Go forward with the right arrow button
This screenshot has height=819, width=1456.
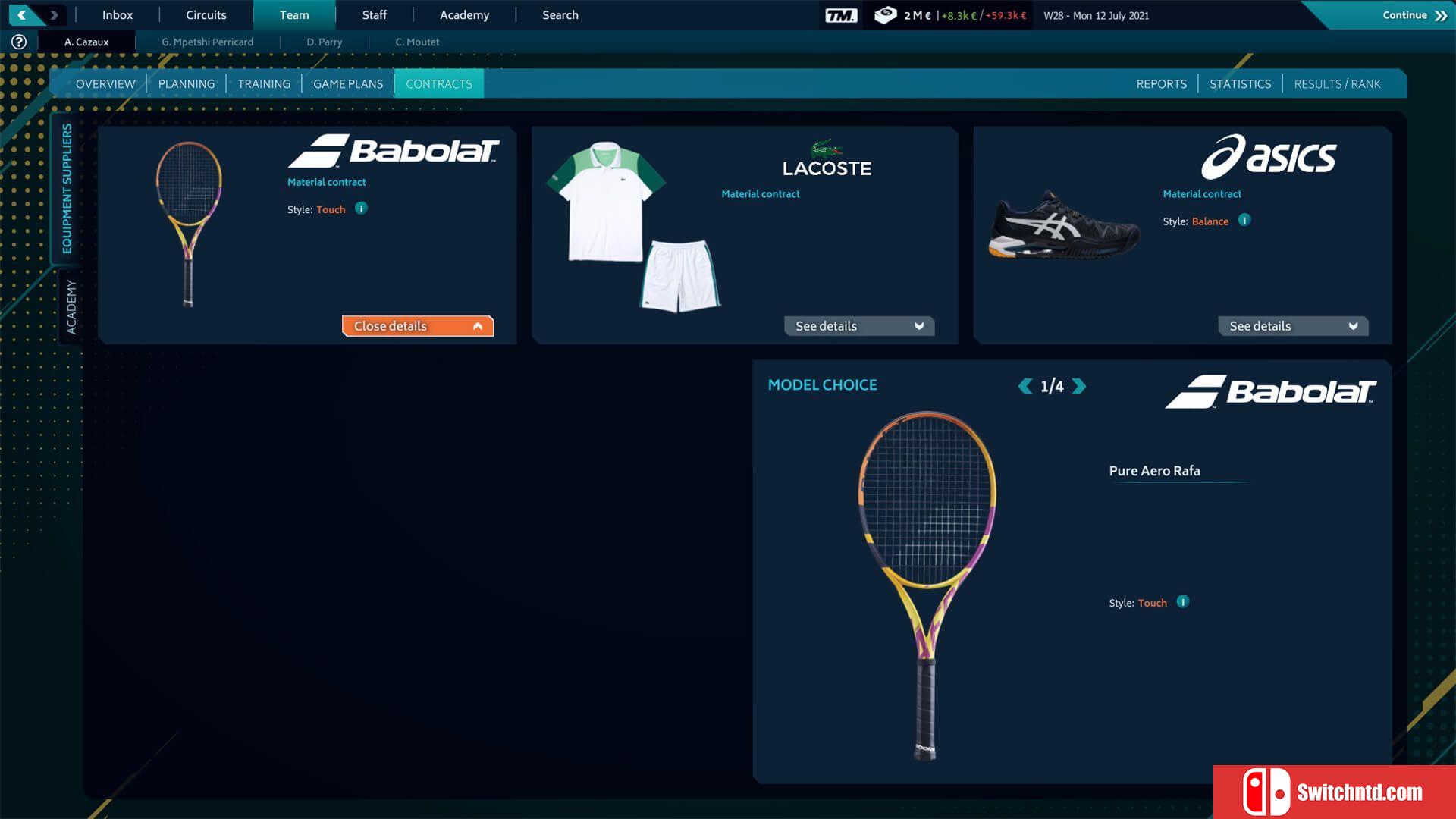(54, 14)
